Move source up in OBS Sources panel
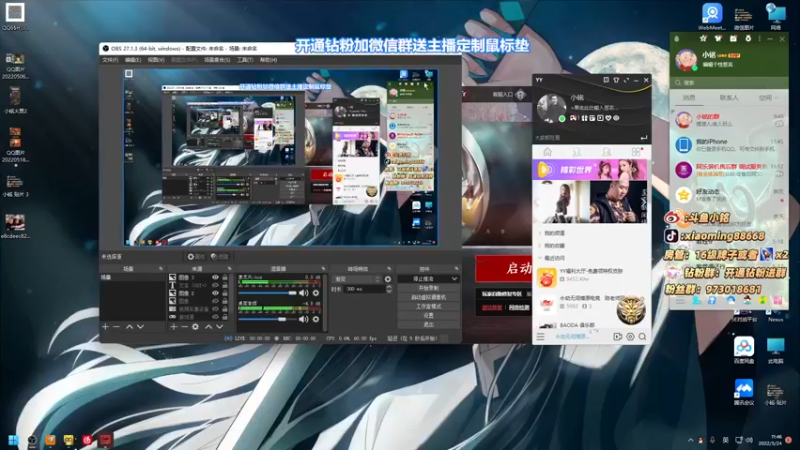This screenshot has height=450, width=800. coord(208,327)
